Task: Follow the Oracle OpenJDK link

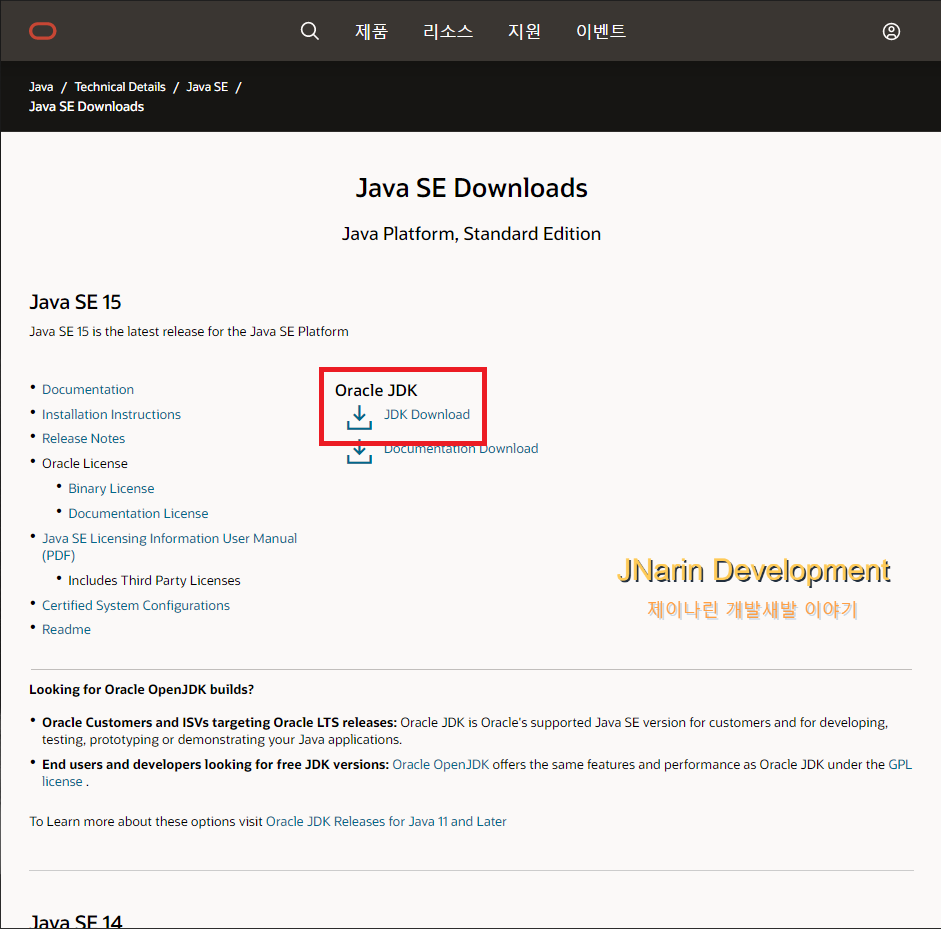Action: pos(440,764)
